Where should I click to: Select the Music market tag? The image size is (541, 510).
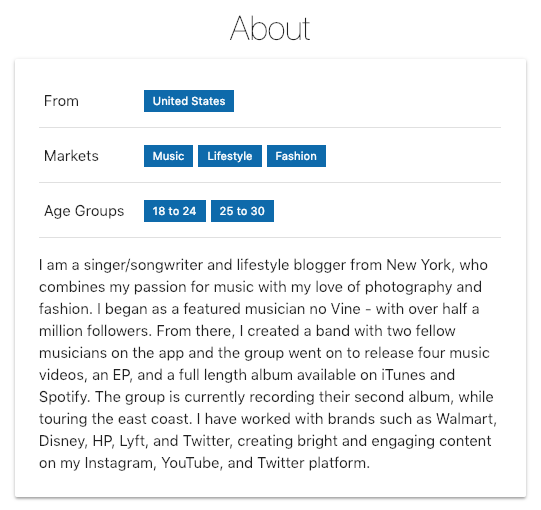tap(168, 156)
